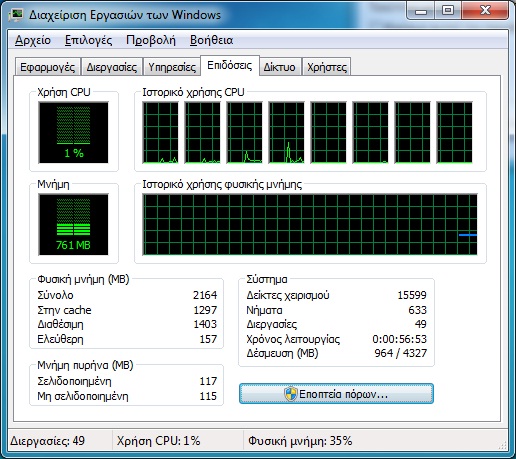Screen dimensions: 516x459
Task: Click the Ιστορικό χρήσης φυσικής μνήμης label
Action: (222, 184)
